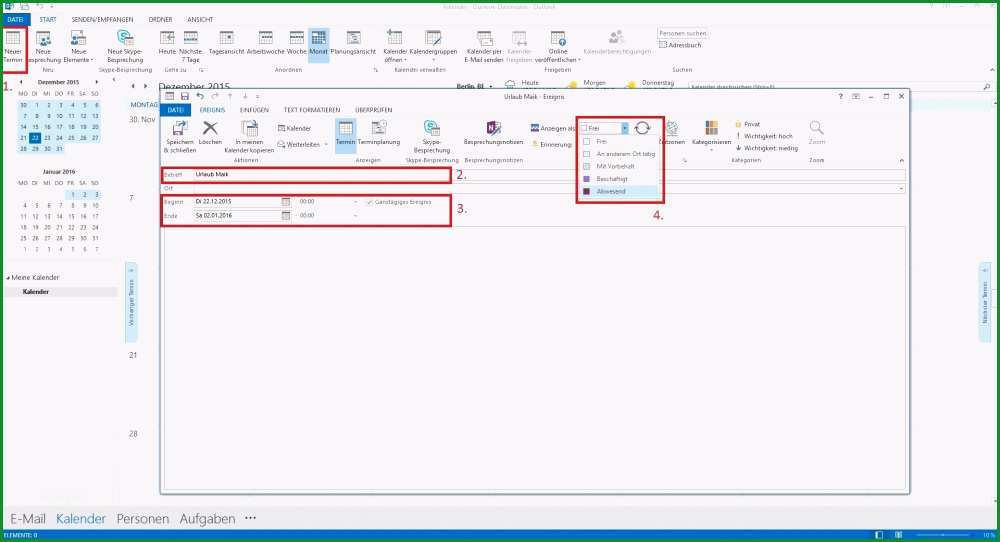Open the Ende date calendar picker

pyautogui.click(x=286, y=216)
